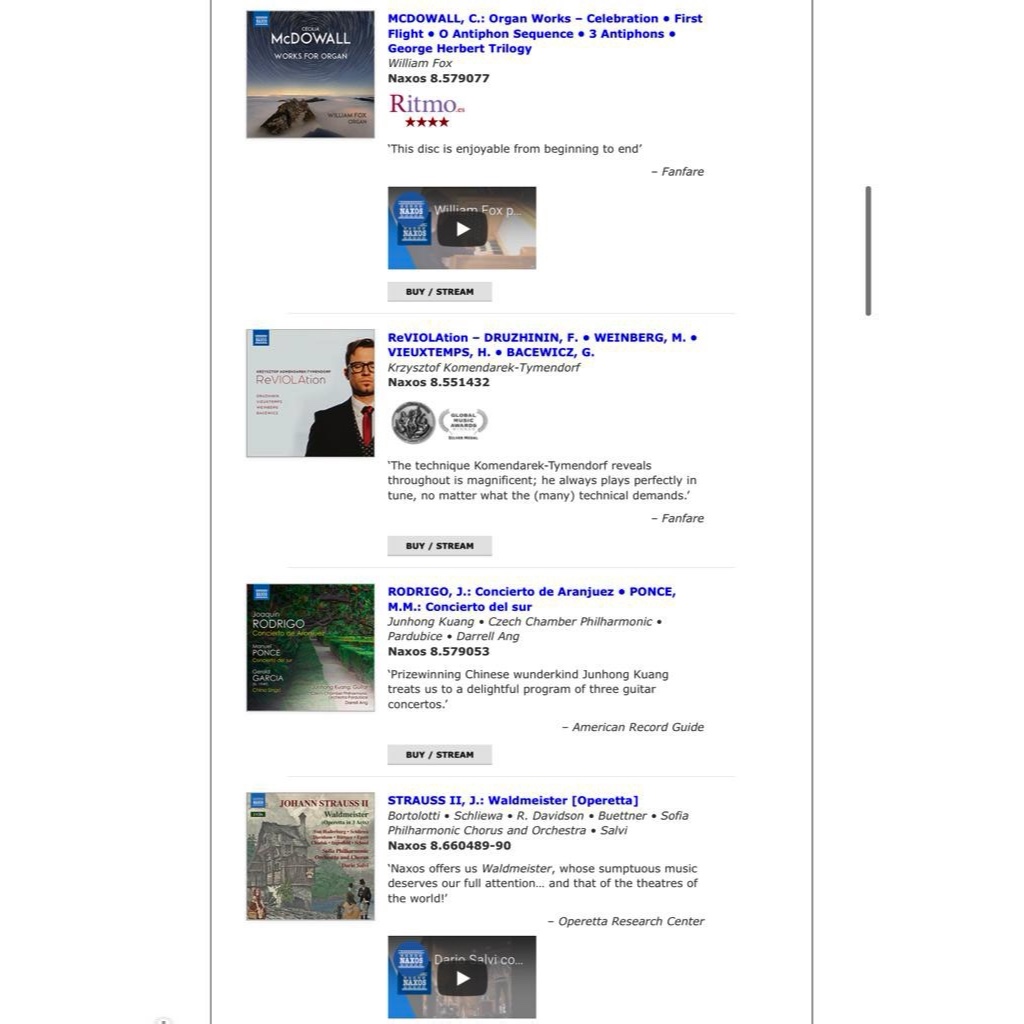Click the American Record Guide attribution
This screenshot has height=1024, width=1024.
[x=633, y=728]
